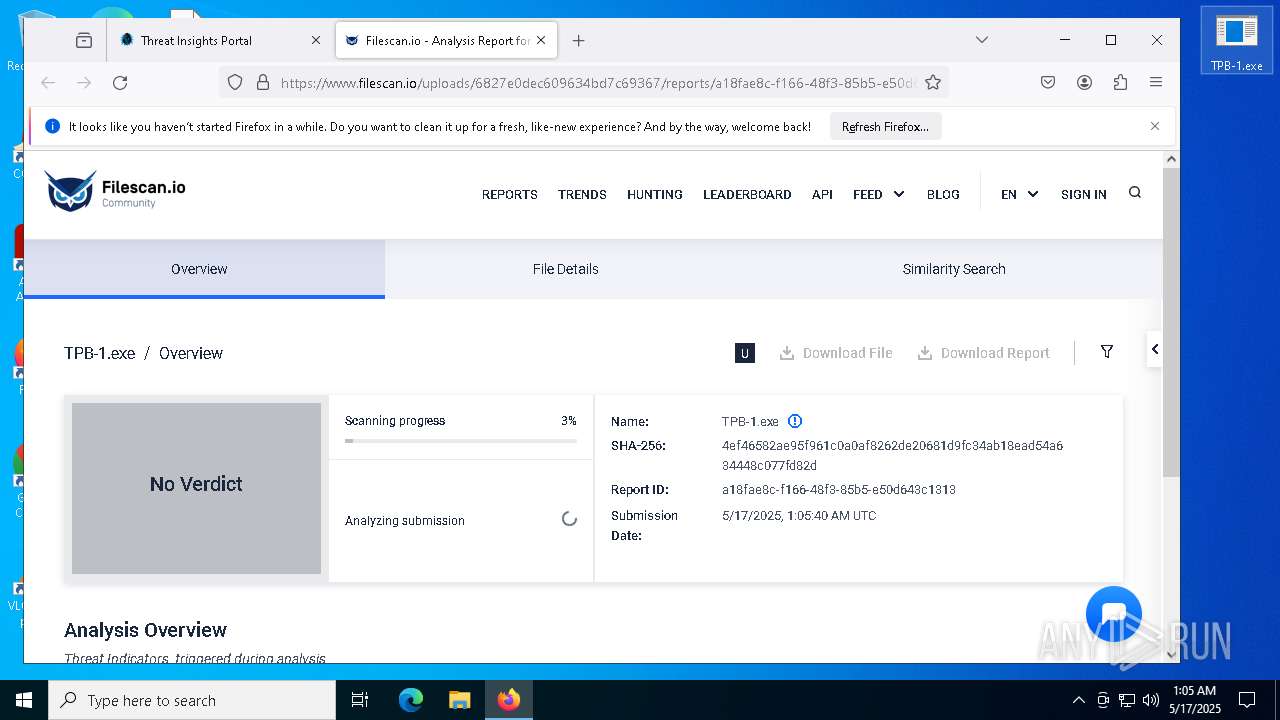Open a new browser tab

click(578, 40)
